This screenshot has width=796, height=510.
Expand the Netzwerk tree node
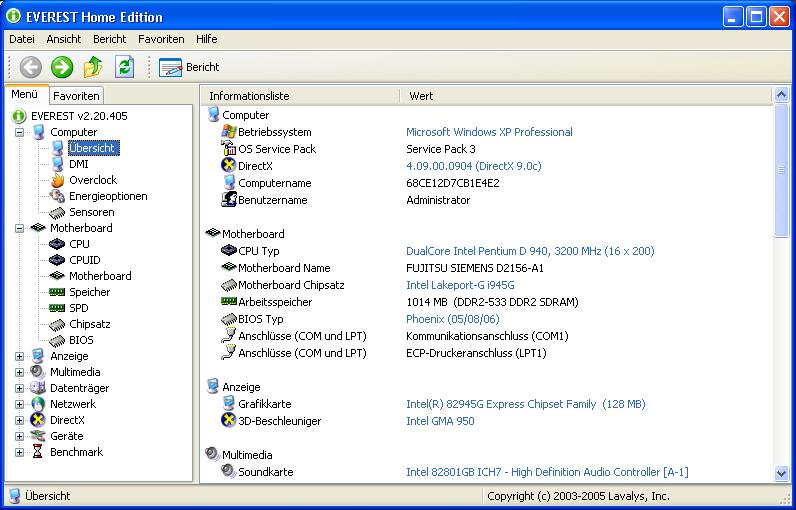tap(19, 404)
